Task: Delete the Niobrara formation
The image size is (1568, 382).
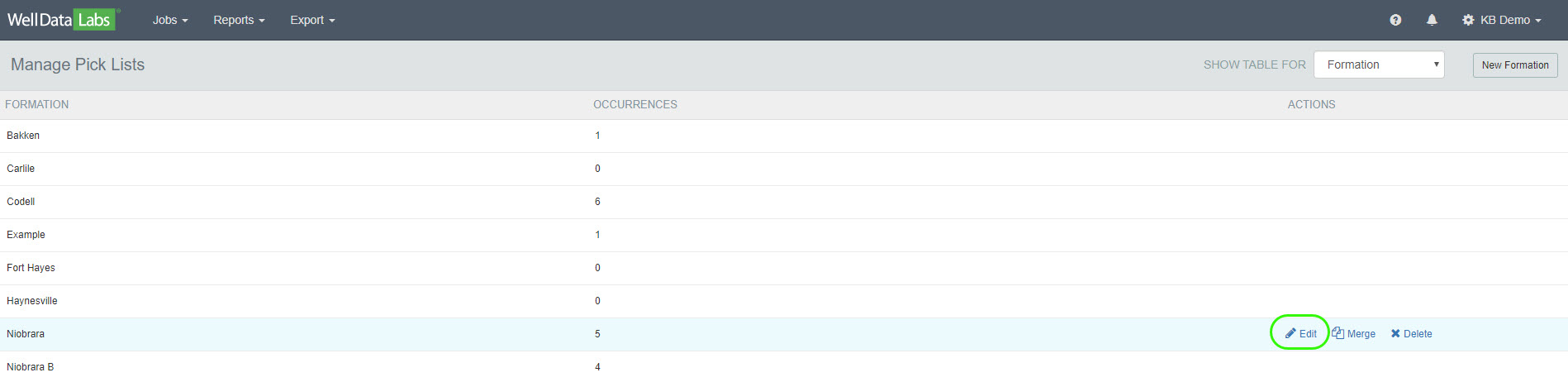Action: 1411,334
